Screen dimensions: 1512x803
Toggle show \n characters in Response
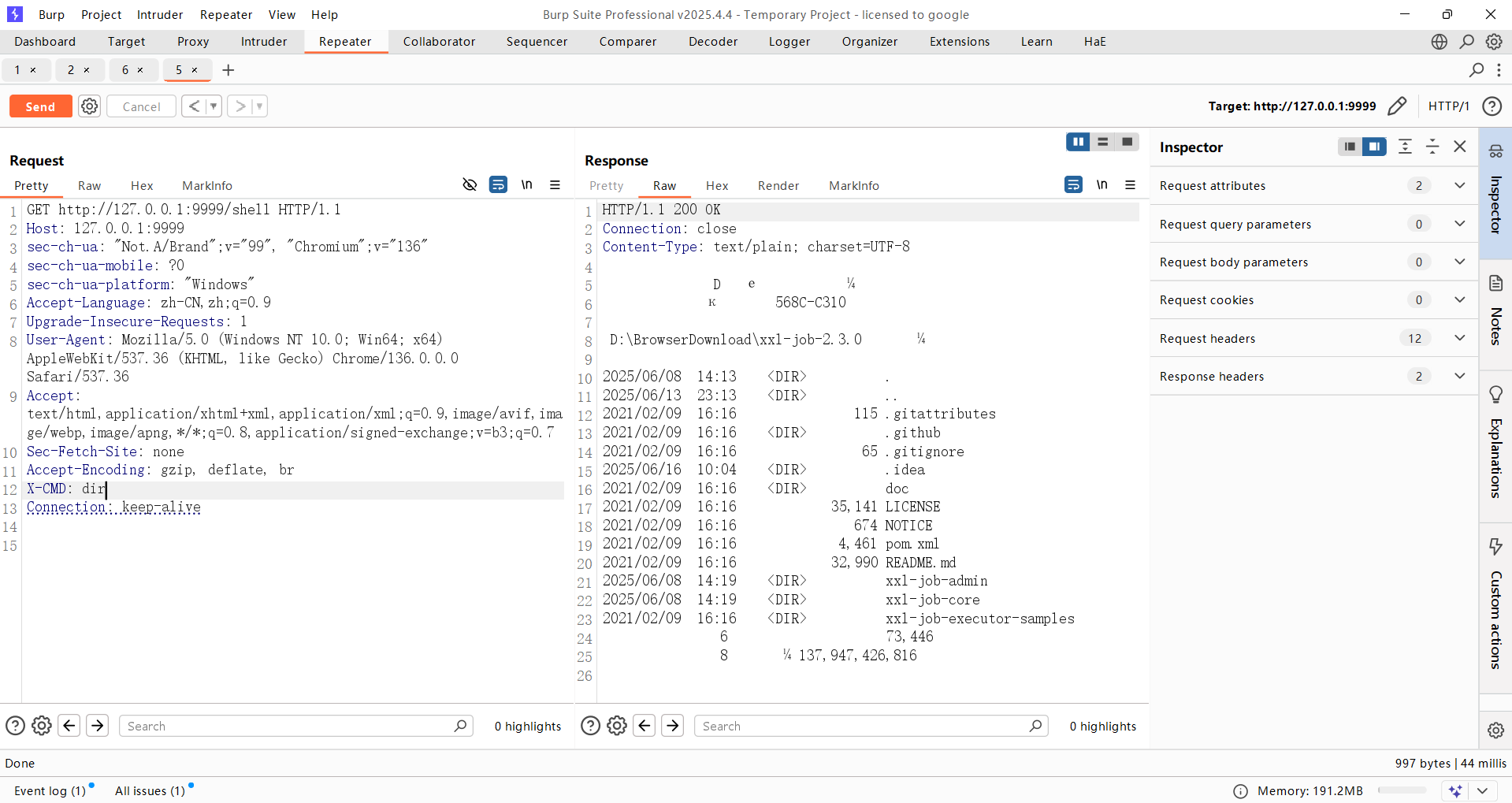[1101, 184]
